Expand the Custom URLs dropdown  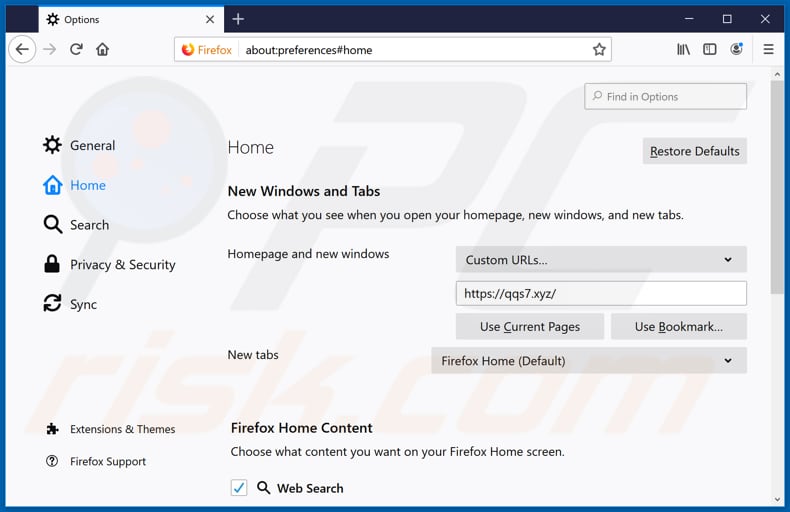pos(601,260)
